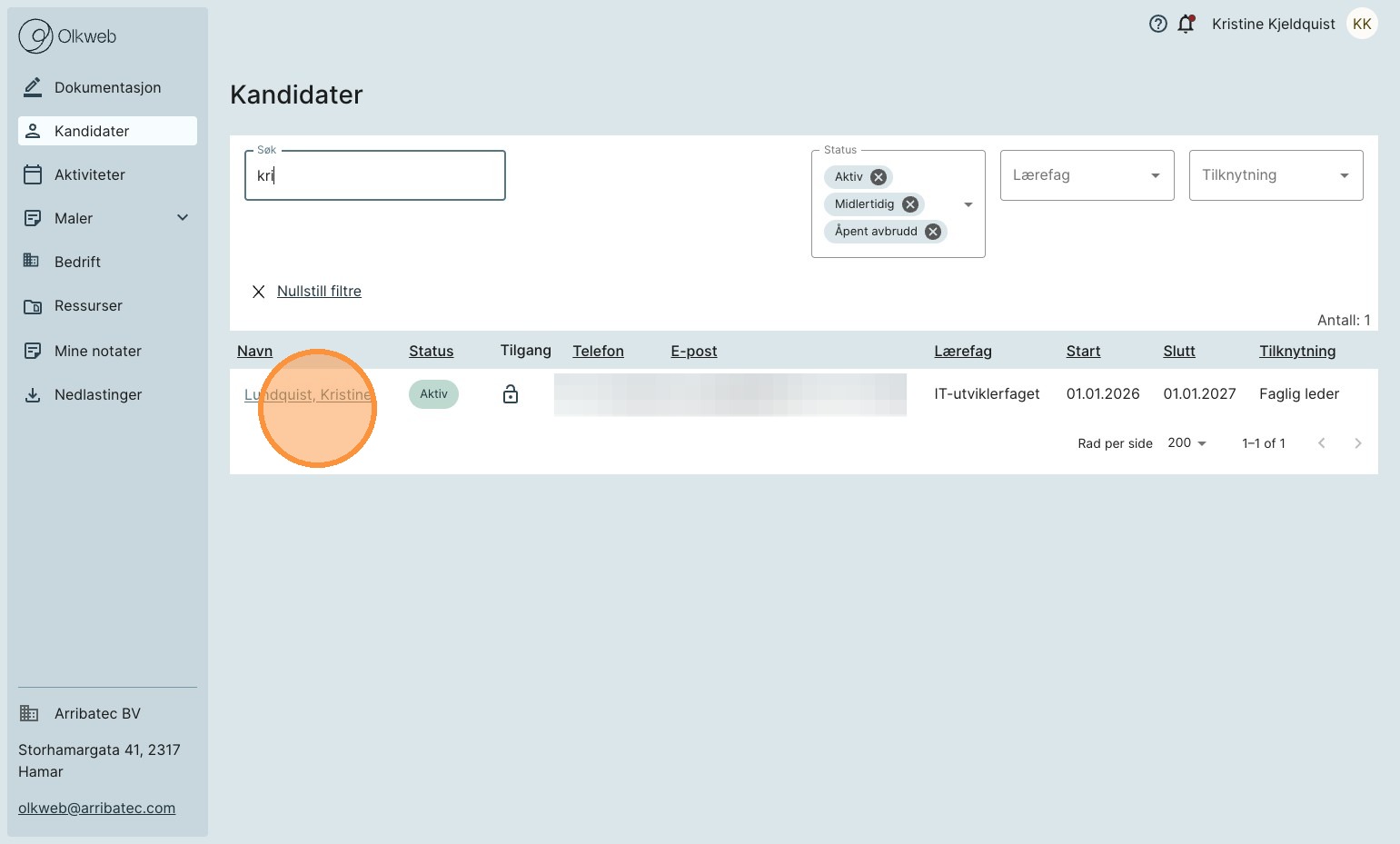
Task: Click Nullstill filtre to reset filters
Action: point(318,292)
